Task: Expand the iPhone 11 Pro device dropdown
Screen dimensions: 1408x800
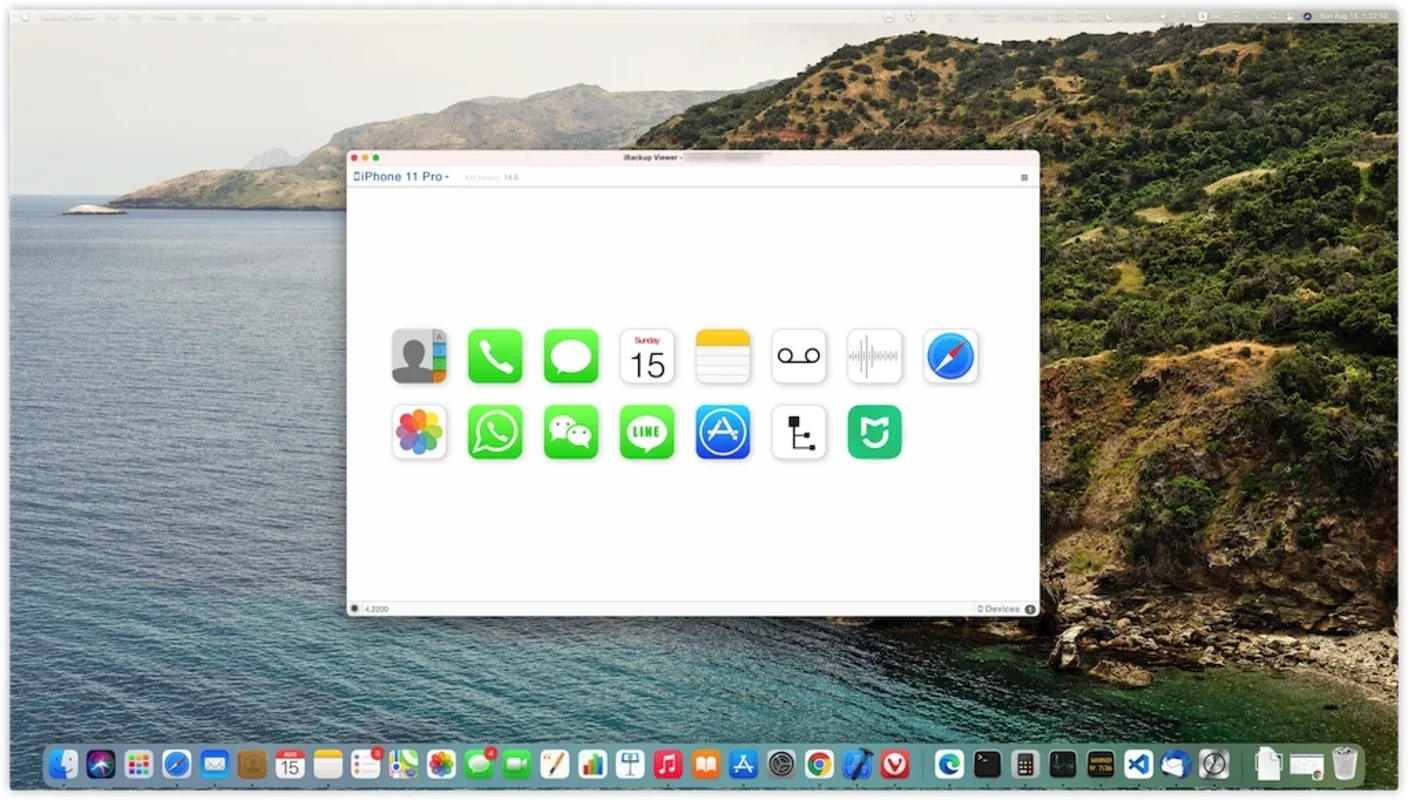Action: coord(401,177)
